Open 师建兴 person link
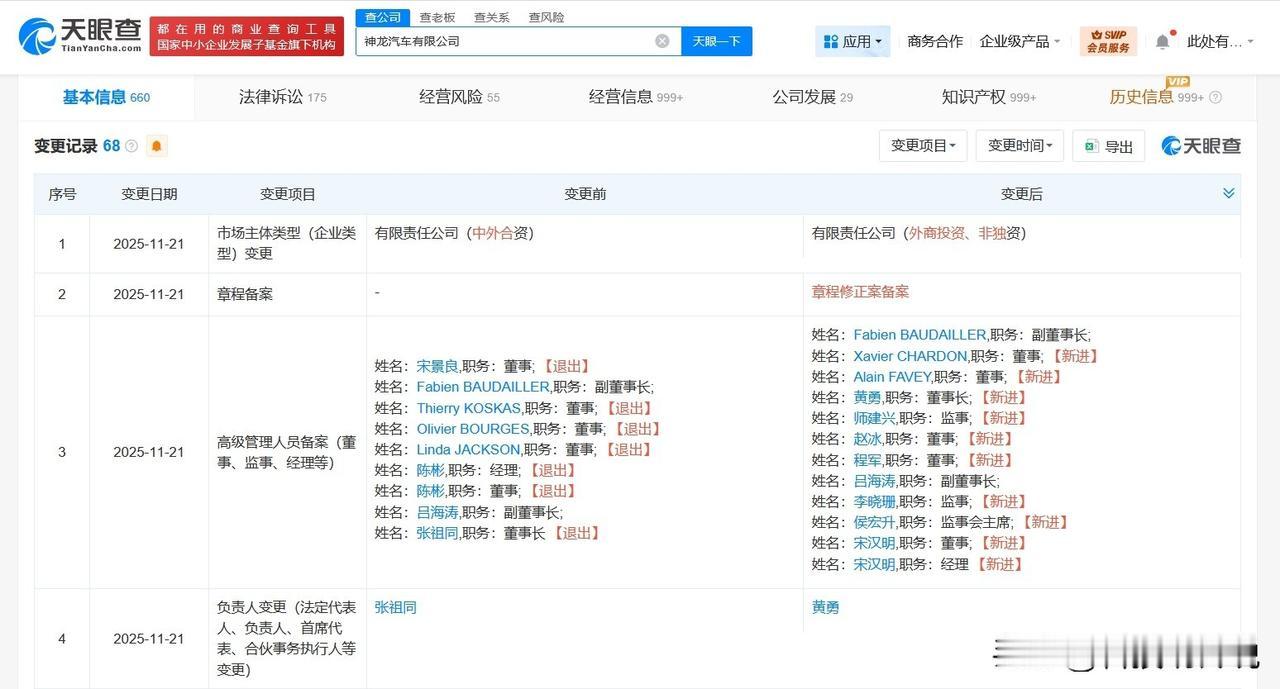Image resolution: width=1280 pixels, height=689 pixels. coord(875,418)
